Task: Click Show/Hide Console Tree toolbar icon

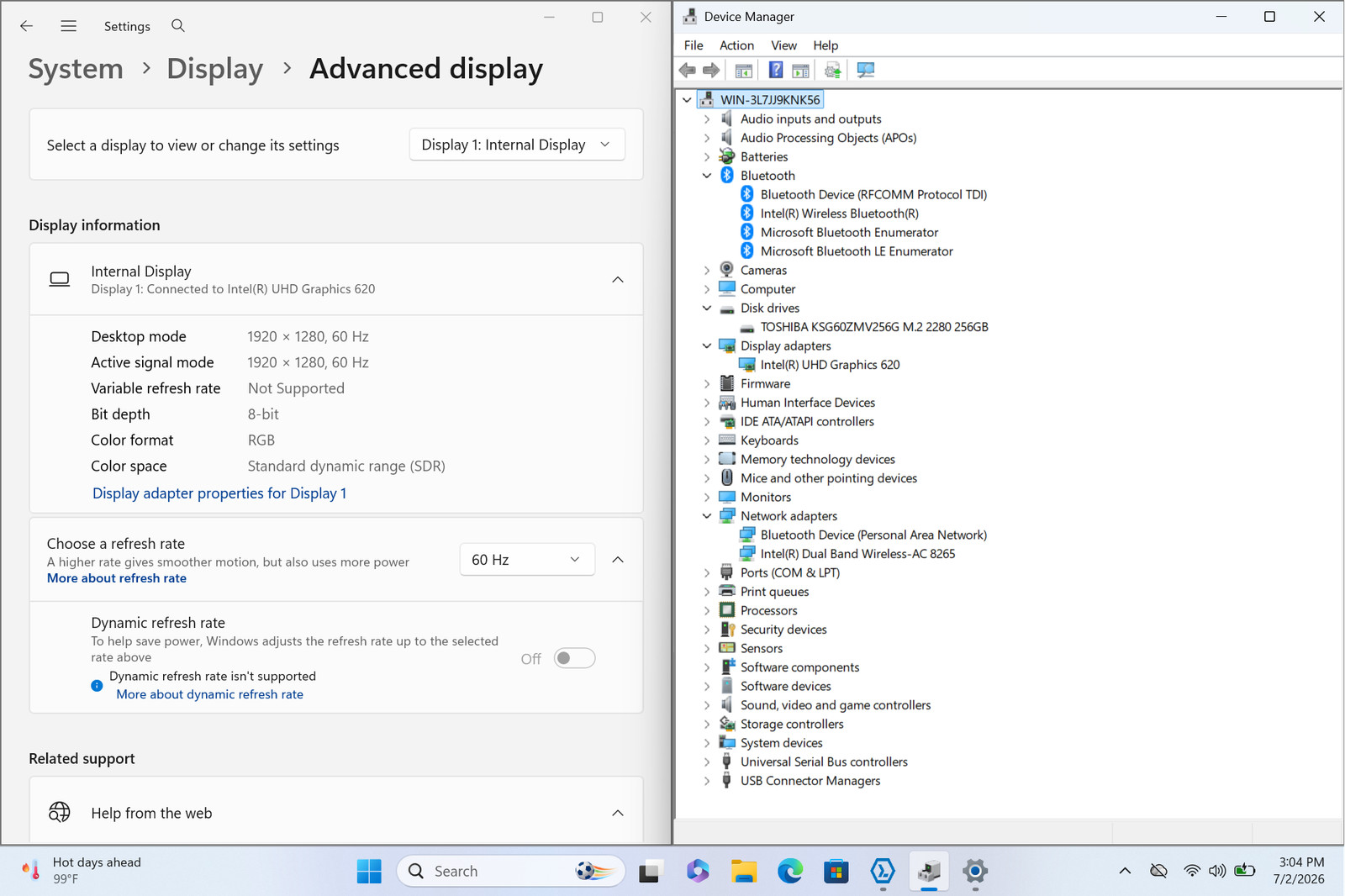Action: point(743,71)
